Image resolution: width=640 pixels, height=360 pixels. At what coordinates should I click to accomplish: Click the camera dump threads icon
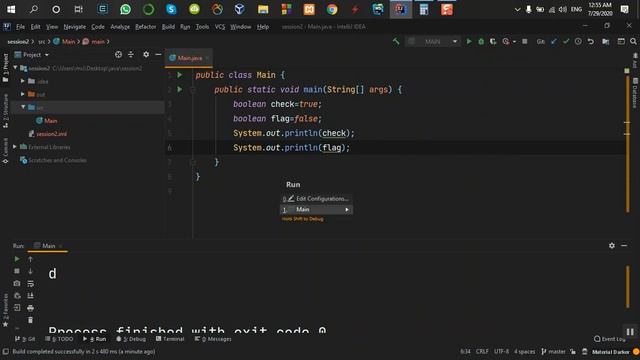(x=17, y=283)
